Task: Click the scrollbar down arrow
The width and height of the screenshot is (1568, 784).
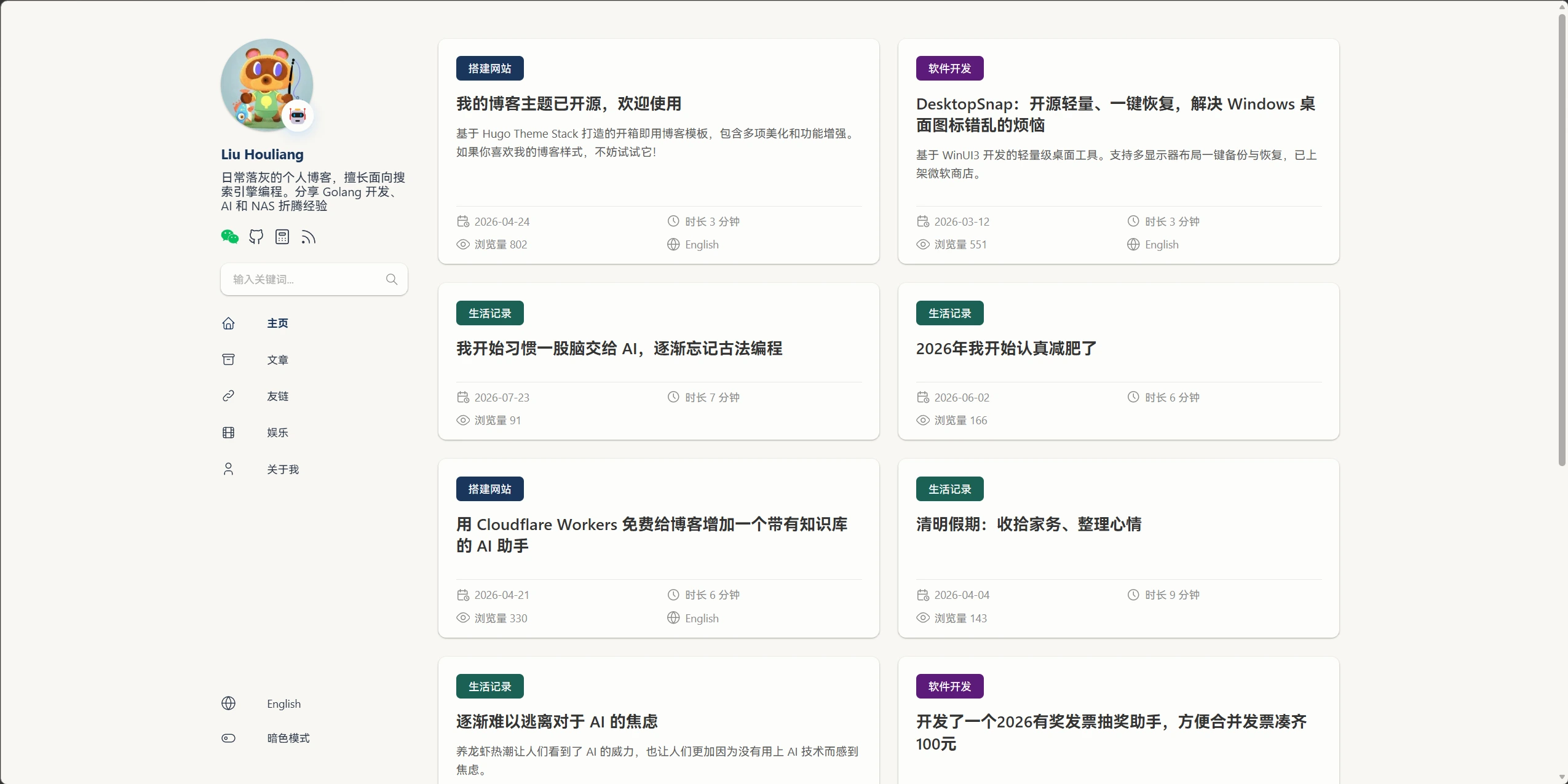Action: point(1562,777)
